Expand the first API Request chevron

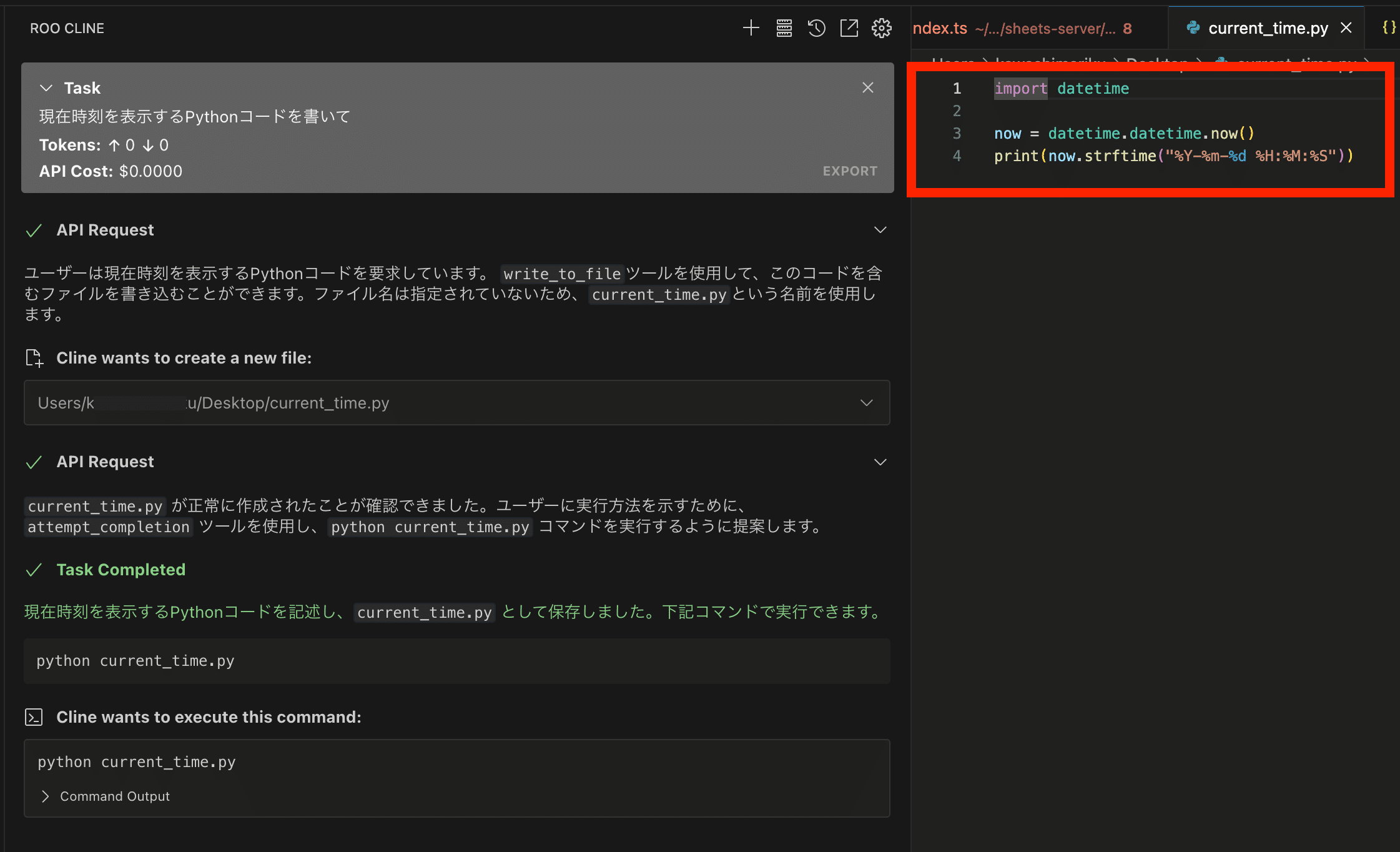click(x=880, y=230)
